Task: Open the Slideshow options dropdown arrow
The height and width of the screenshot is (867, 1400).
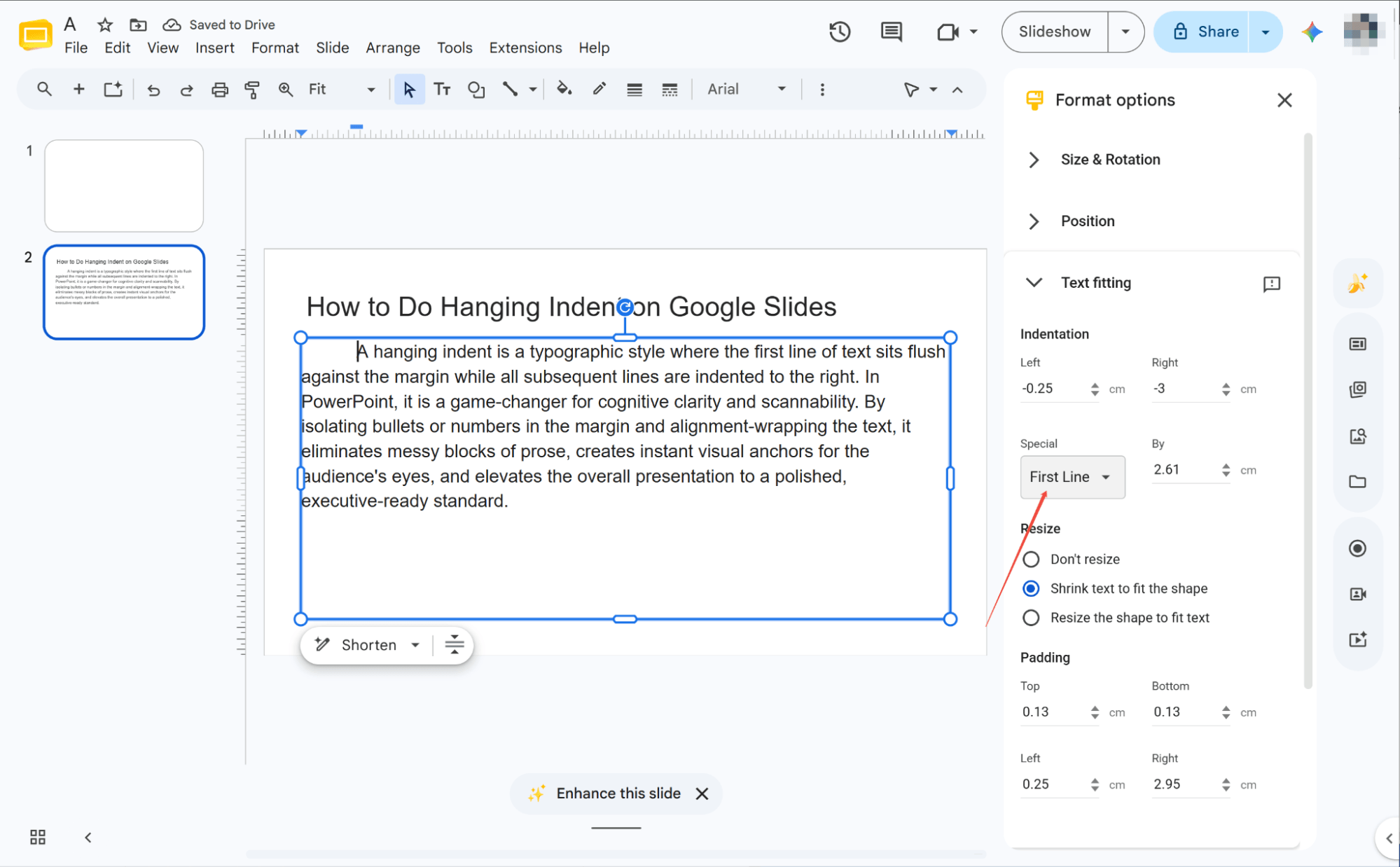Action: click(x=1125, y=32)
